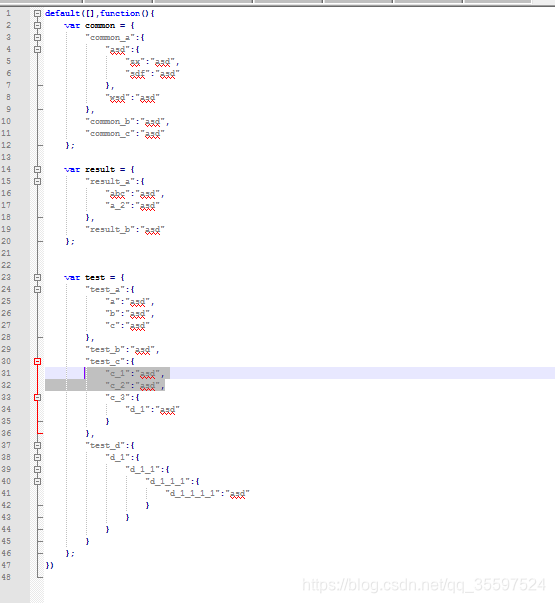555x603 pixels.
Task: Click the "test_b" key text
Action: 105,349
